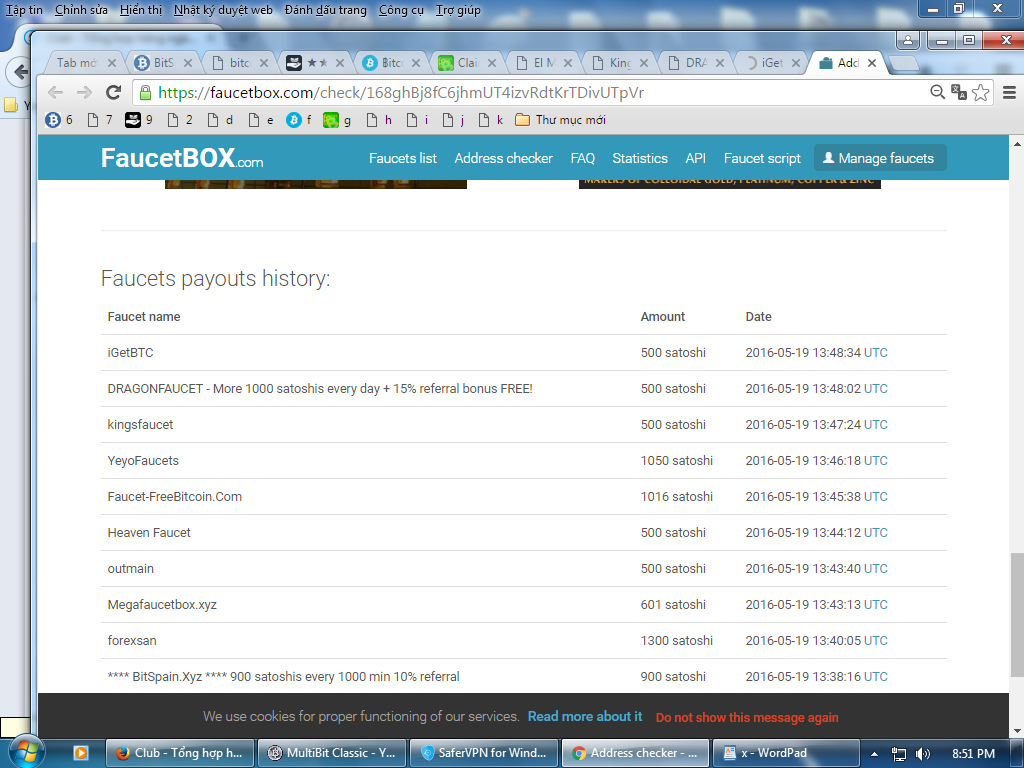Open bookmark labeled d
Viewport: 1024px width, 768px height.
point(220,120)
